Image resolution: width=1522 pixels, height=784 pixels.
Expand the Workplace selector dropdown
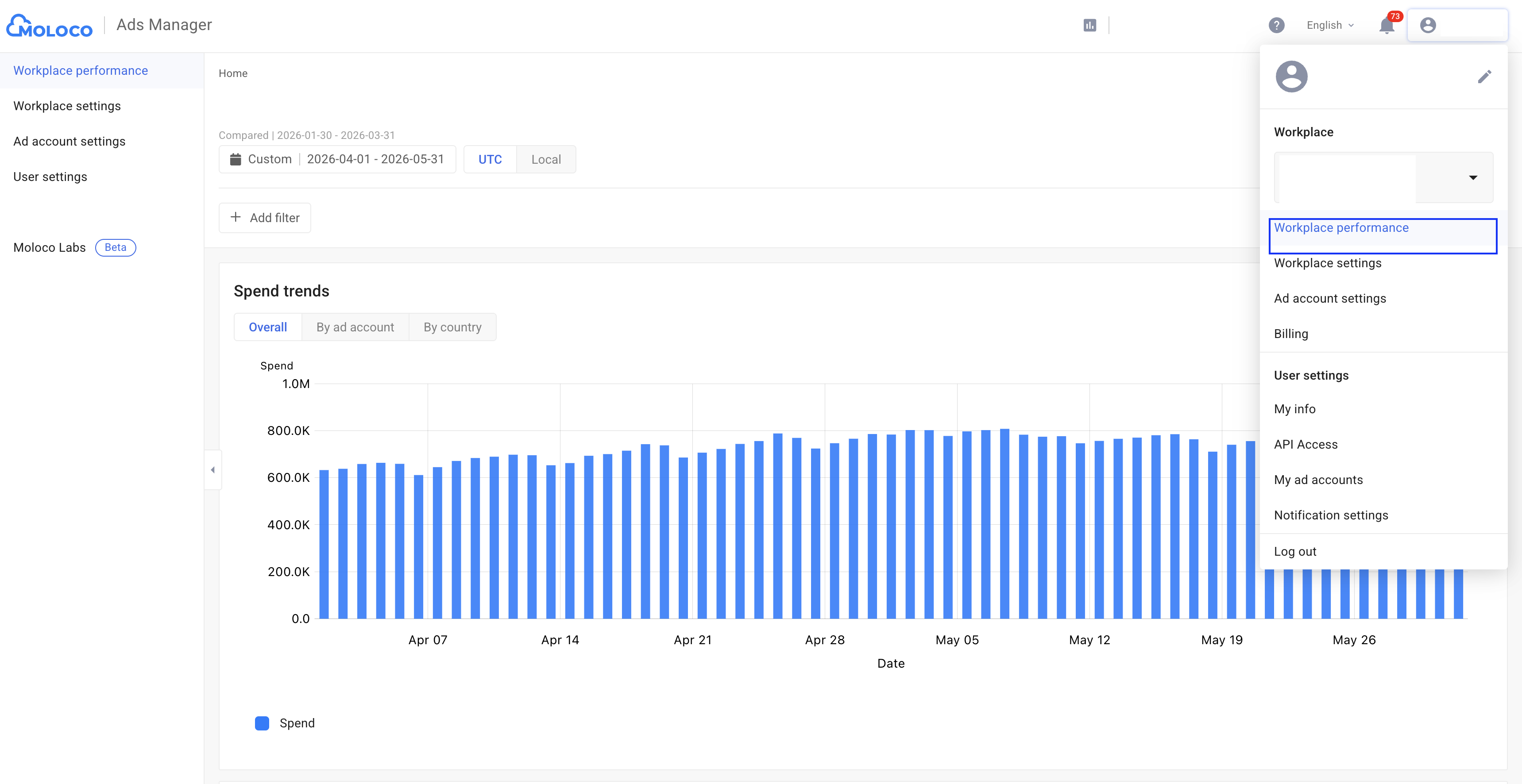1383,178
